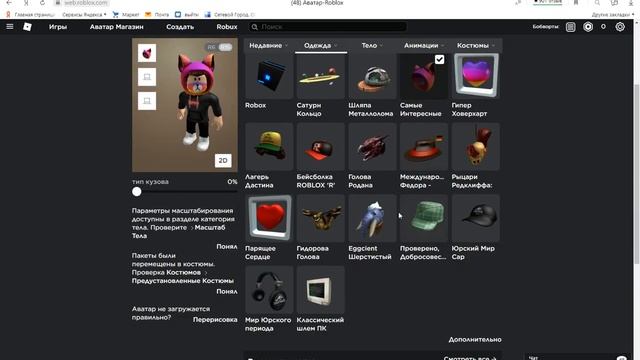Select the Robox black cube item
The image size is (640, 360).
269,77
